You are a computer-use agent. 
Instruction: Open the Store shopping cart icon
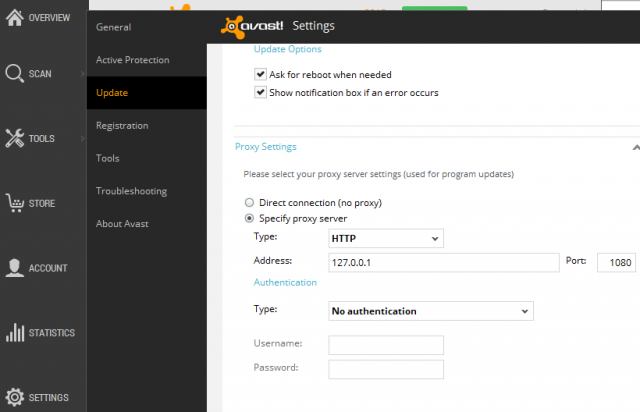click(14, 203)
